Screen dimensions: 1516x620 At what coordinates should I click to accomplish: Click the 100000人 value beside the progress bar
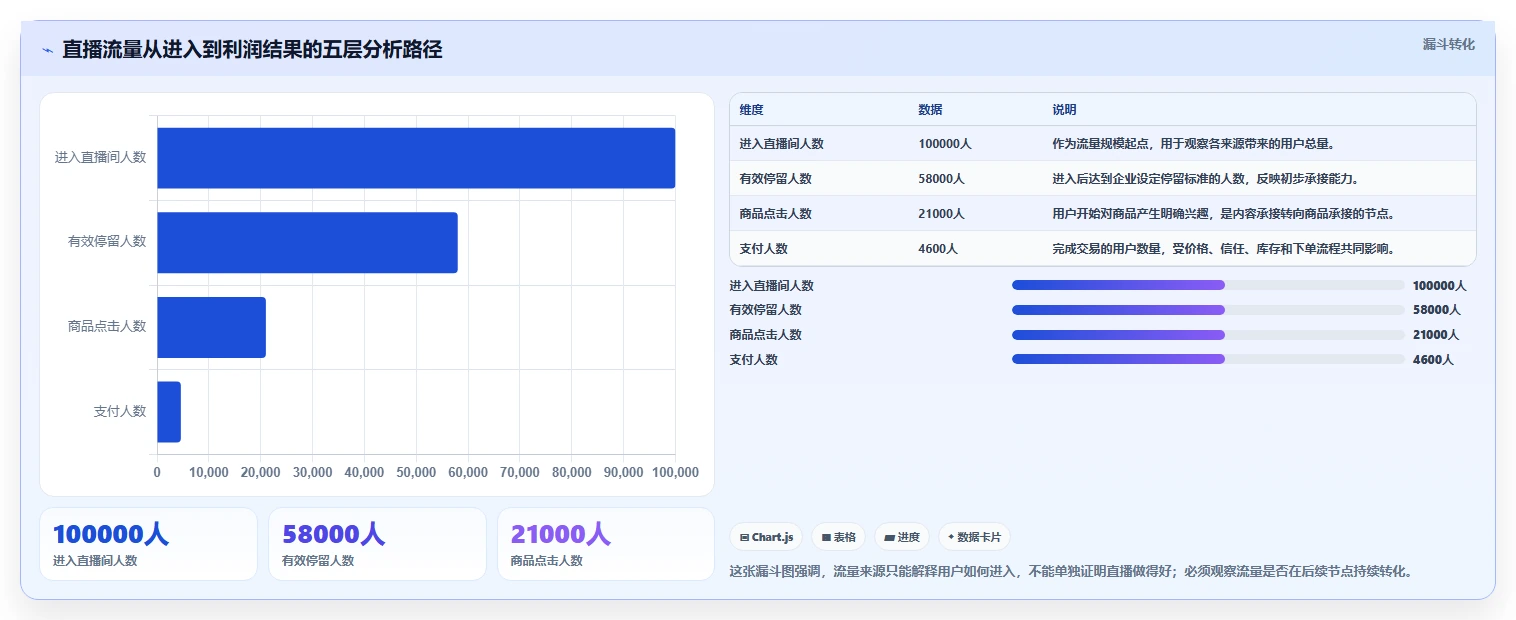click(1440, 286)
